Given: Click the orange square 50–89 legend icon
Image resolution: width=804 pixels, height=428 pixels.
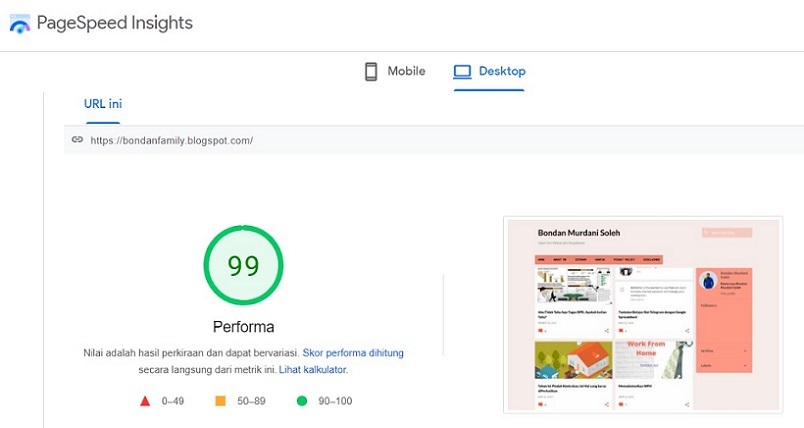Looking at the screenshot, I should click(x=220, y=401).
